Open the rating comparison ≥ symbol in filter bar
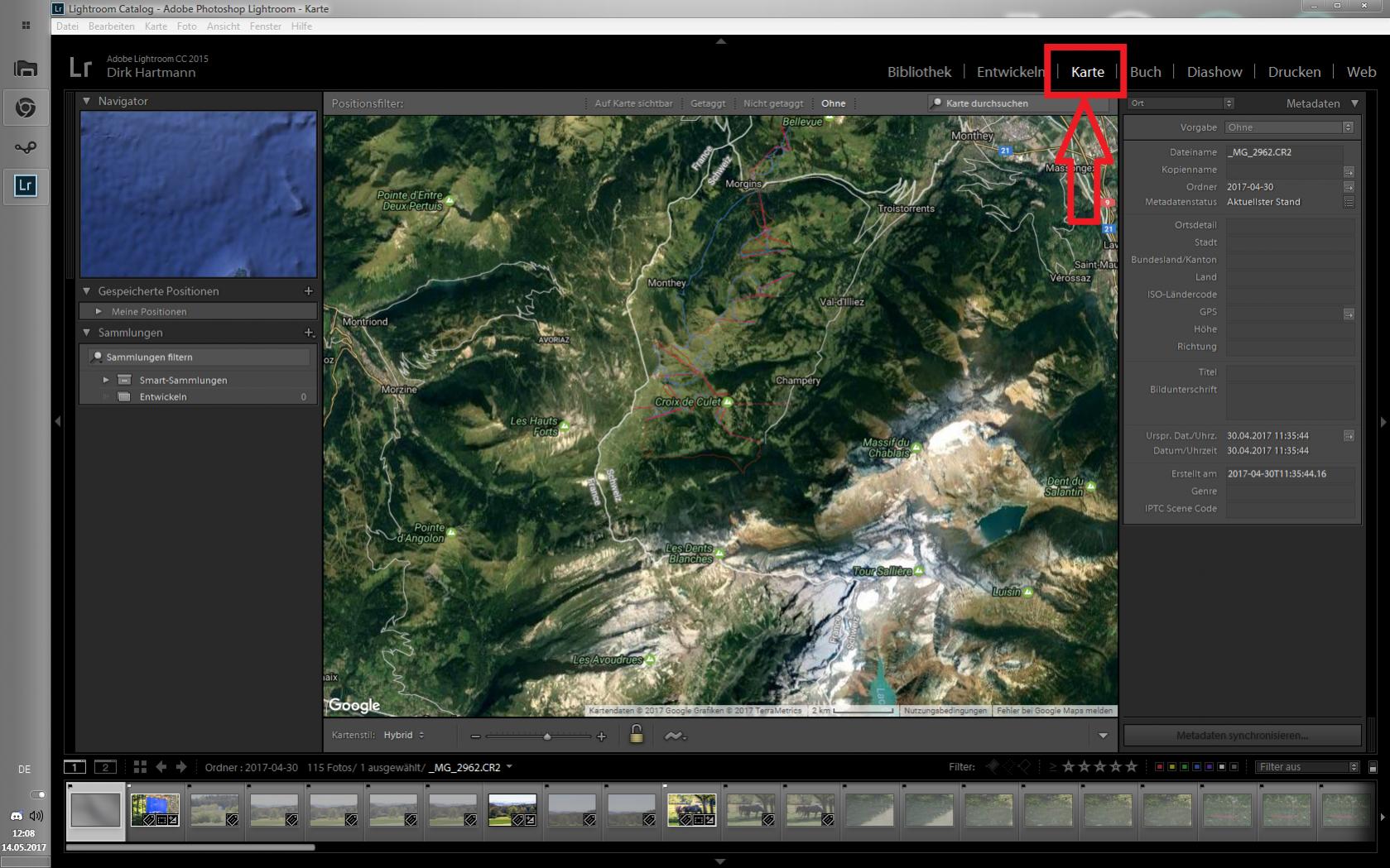 (x=1053, y=767)
